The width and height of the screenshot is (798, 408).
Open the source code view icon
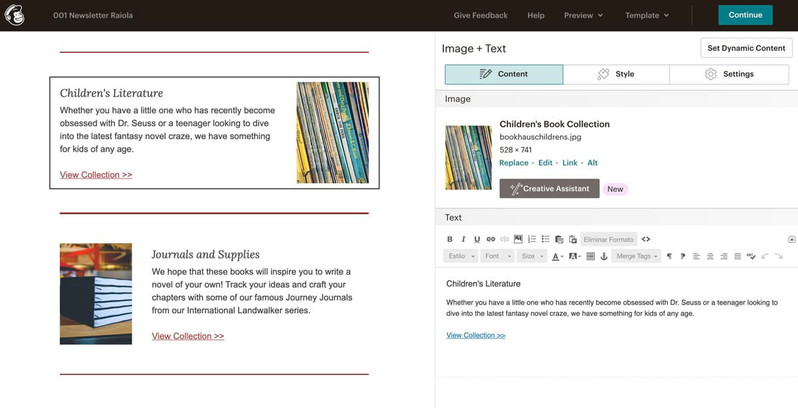coord(646,239)
